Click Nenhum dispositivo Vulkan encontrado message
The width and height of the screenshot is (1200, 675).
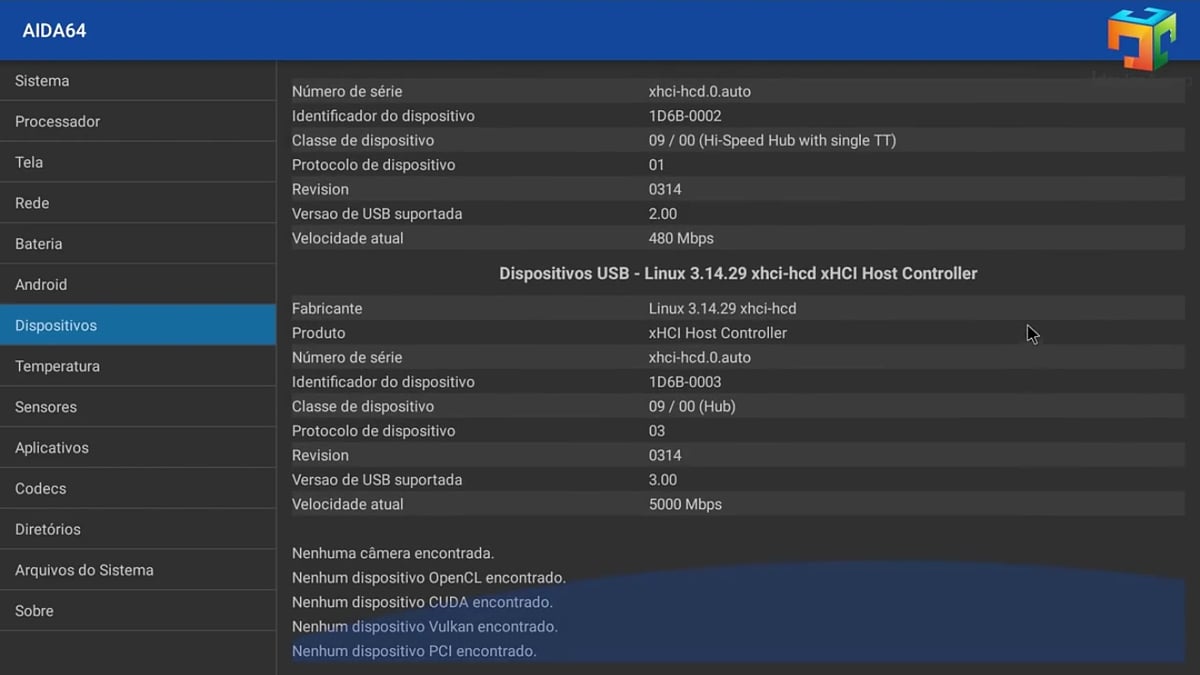tap(425, 626)
